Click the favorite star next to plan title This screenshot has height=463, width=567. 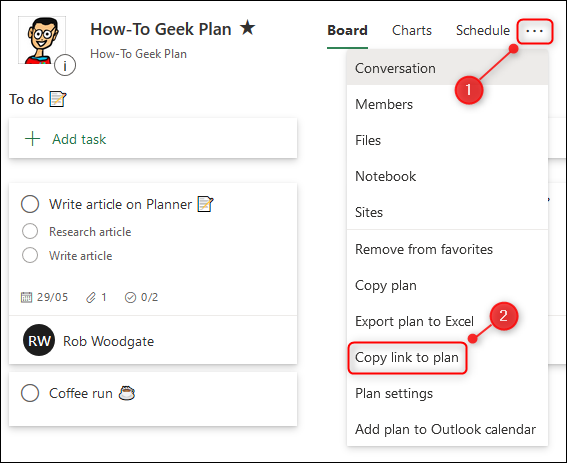(x=247, y=27)
